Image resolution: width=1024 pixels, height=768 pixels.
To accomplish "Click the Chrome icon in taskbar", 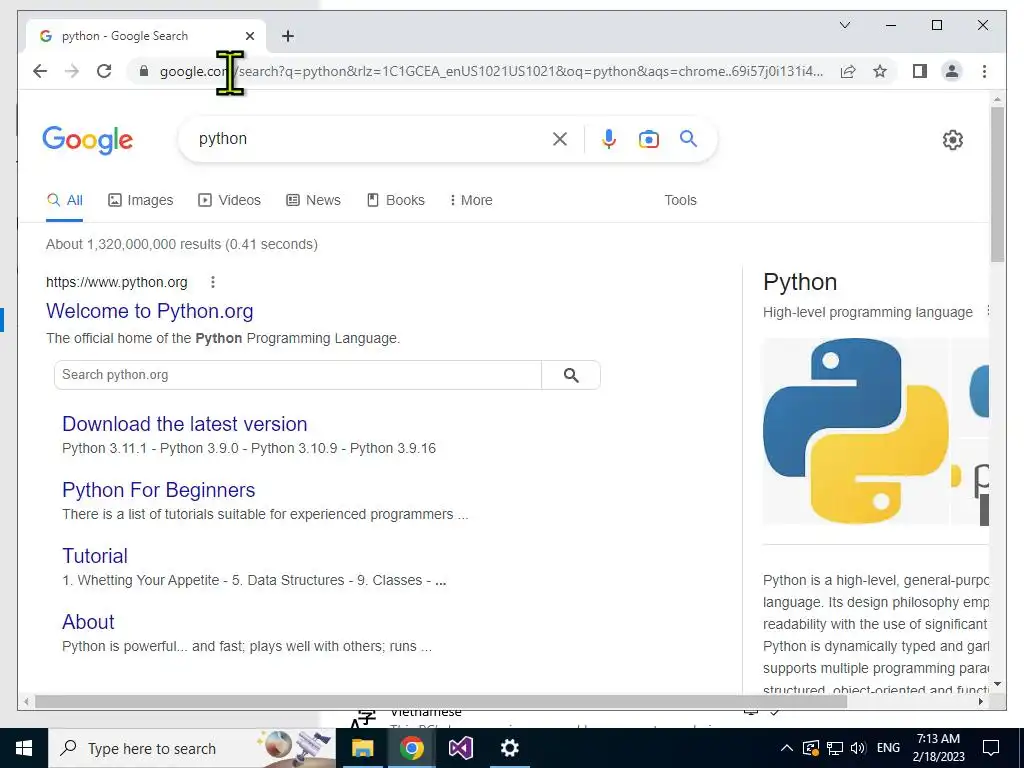I will 411,748.
